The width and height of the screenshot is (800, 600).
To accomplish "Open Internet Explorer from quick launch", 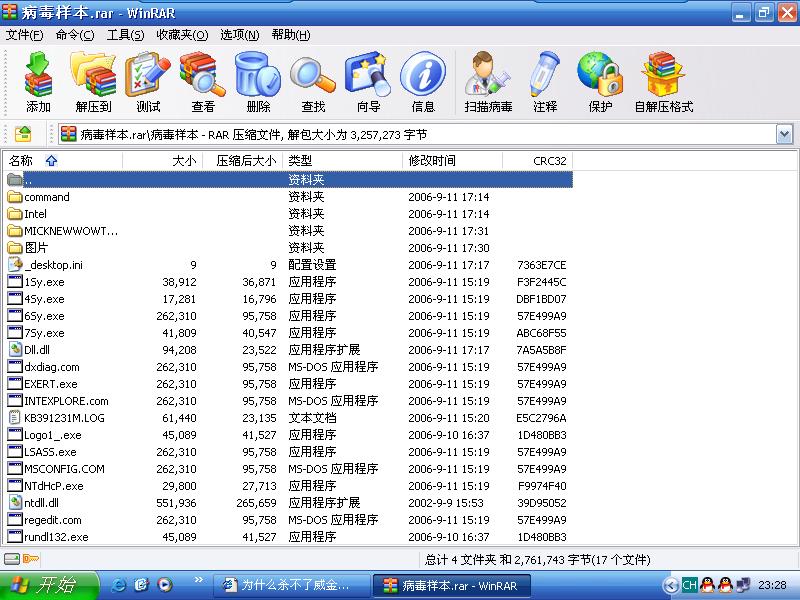I will (x=118, y=585).
